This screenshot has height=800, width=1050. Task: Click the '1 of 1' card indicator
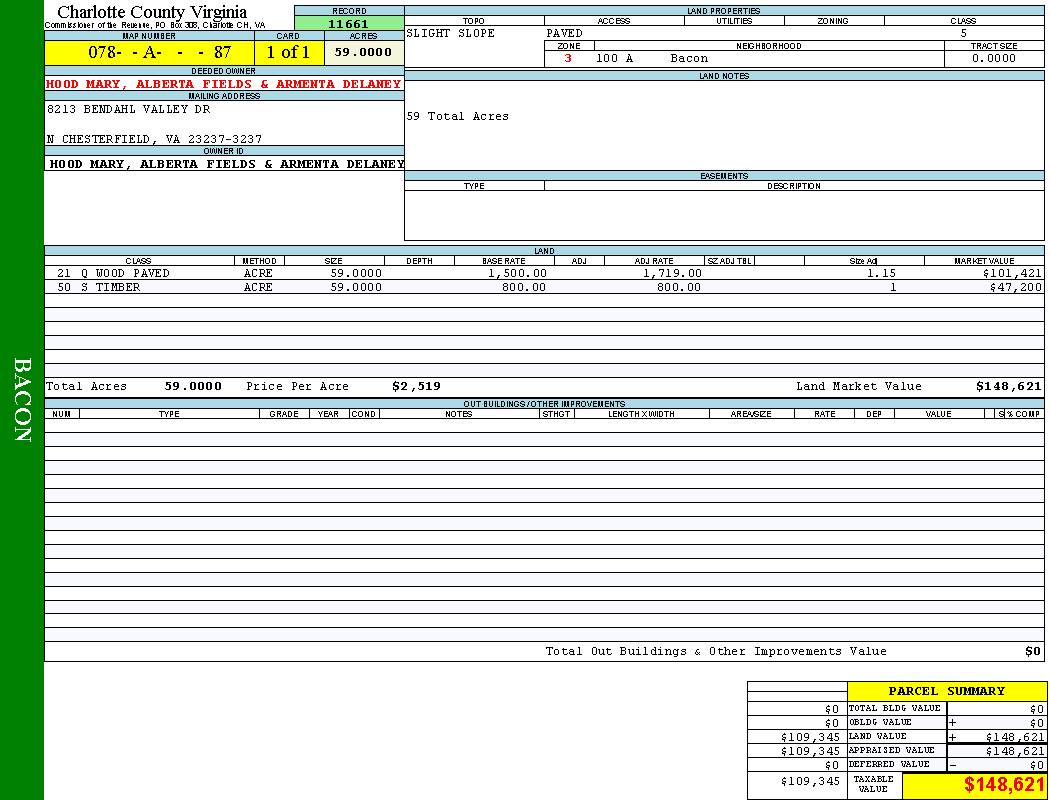[288, 53]
